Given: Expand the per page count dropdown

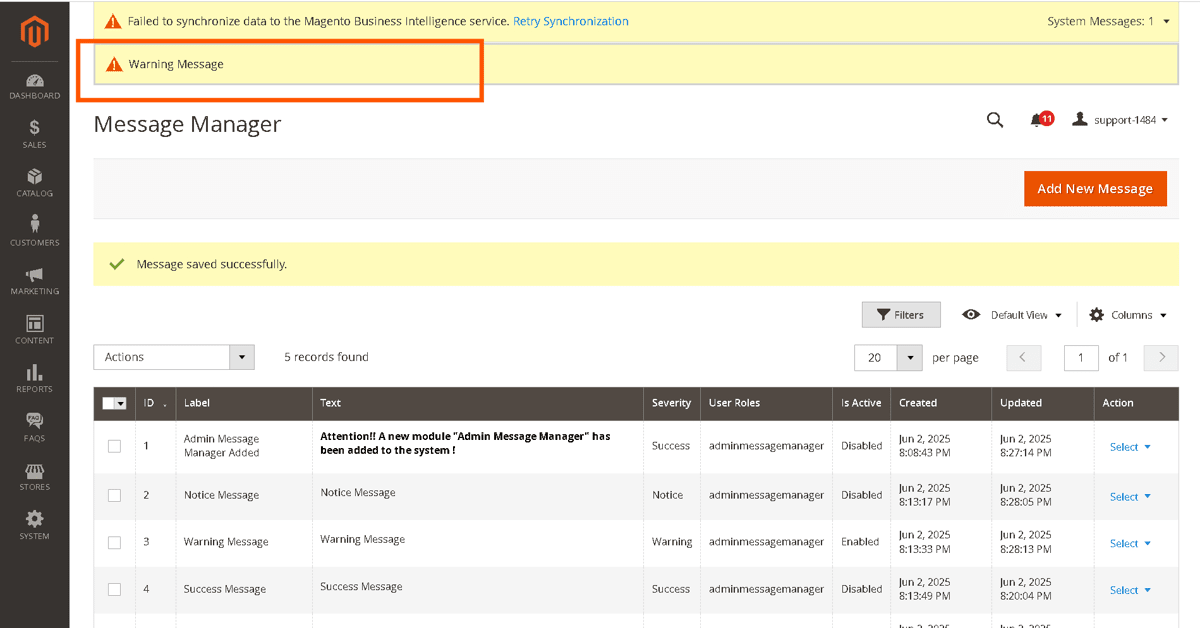Looking at the screenshot, I should click(909, 357).
